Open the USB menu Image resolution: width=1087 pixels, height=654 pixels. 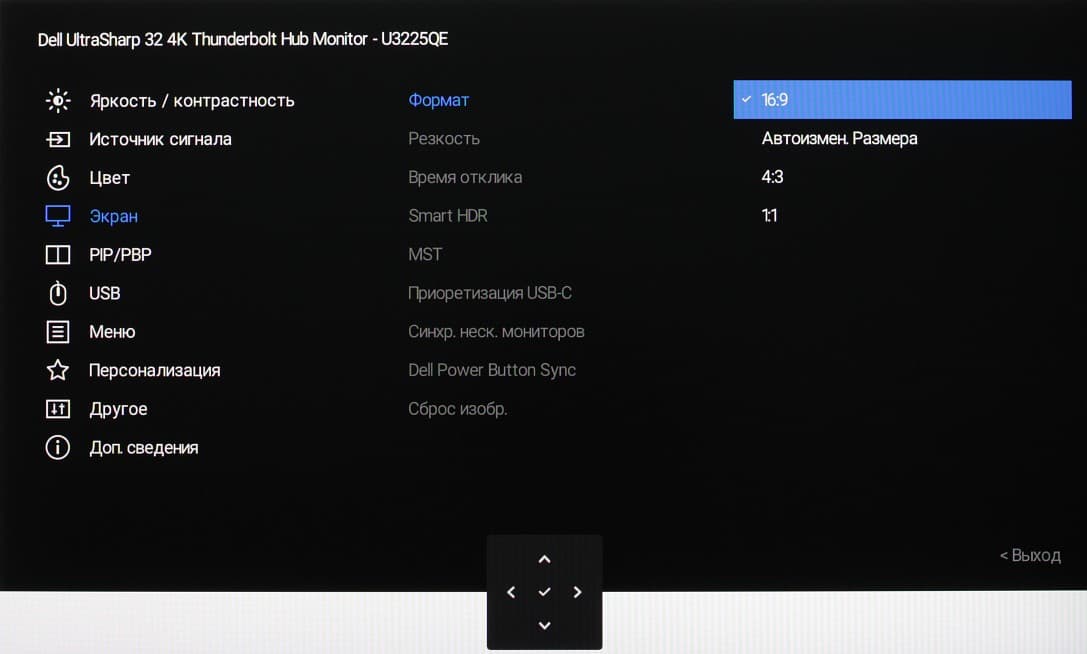(x=105, y=293)
